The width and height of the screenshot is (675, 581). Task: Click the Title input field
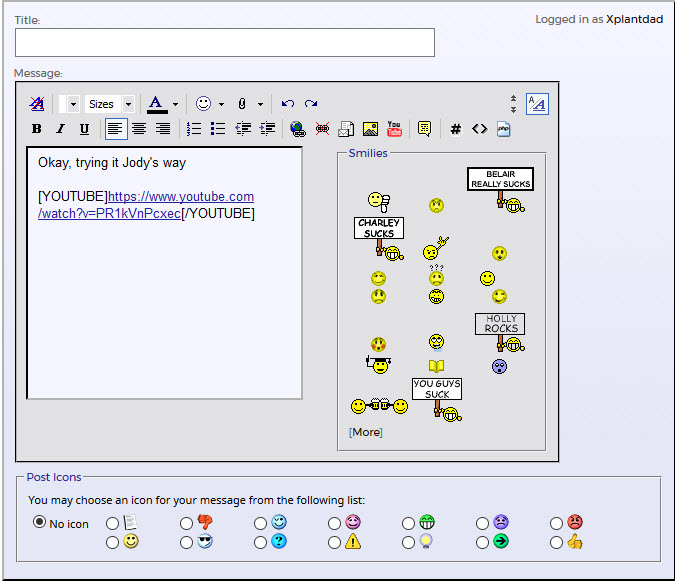225,42
